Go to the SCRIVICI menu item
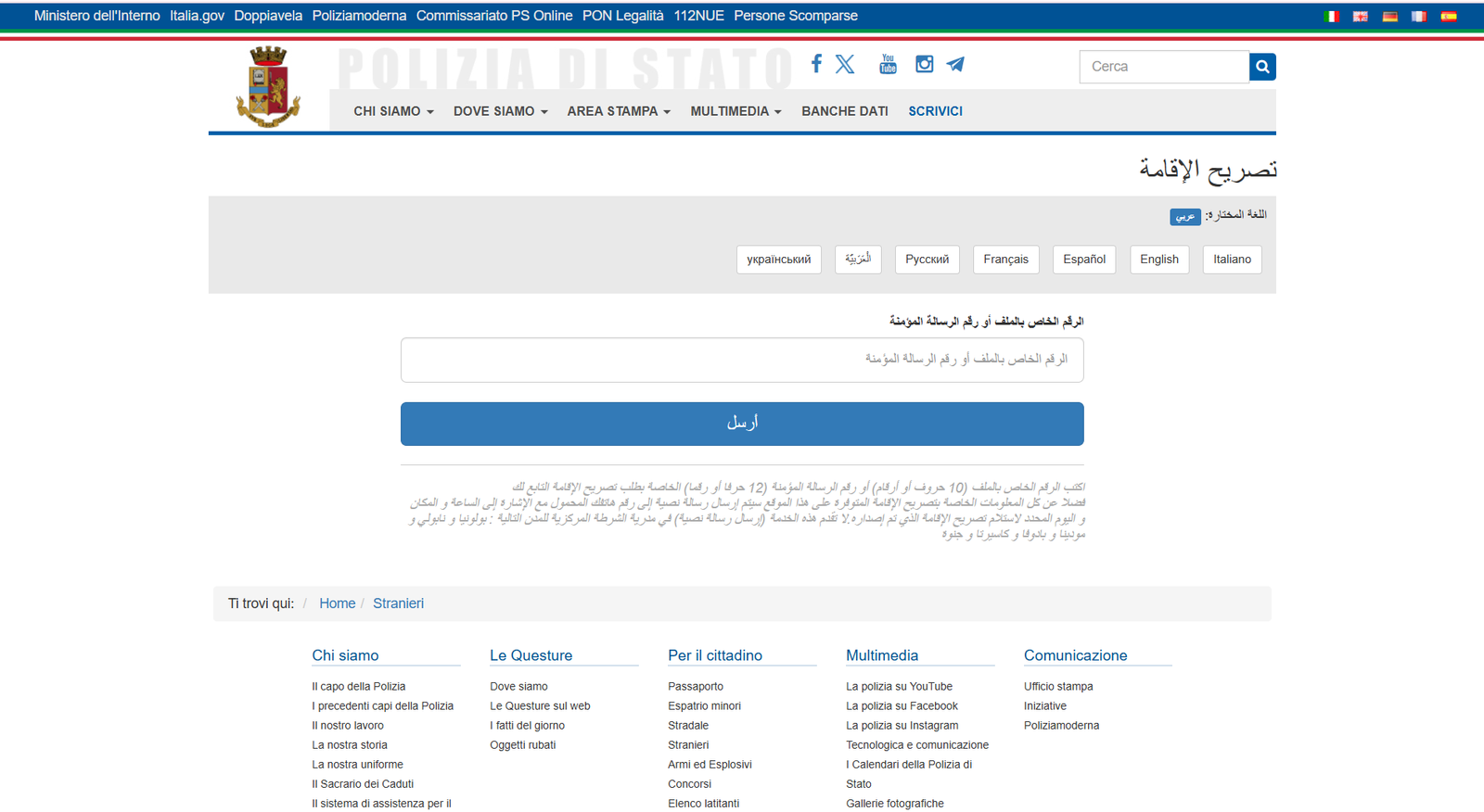The height and width of the screenshot is (812, 1484). point(935,111)
